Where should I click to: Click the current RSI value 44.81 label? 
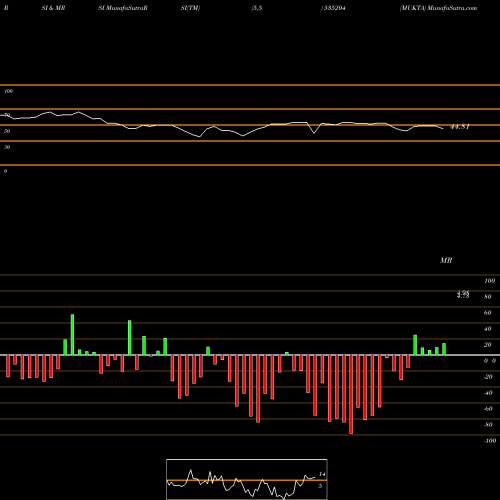point(460,127)
